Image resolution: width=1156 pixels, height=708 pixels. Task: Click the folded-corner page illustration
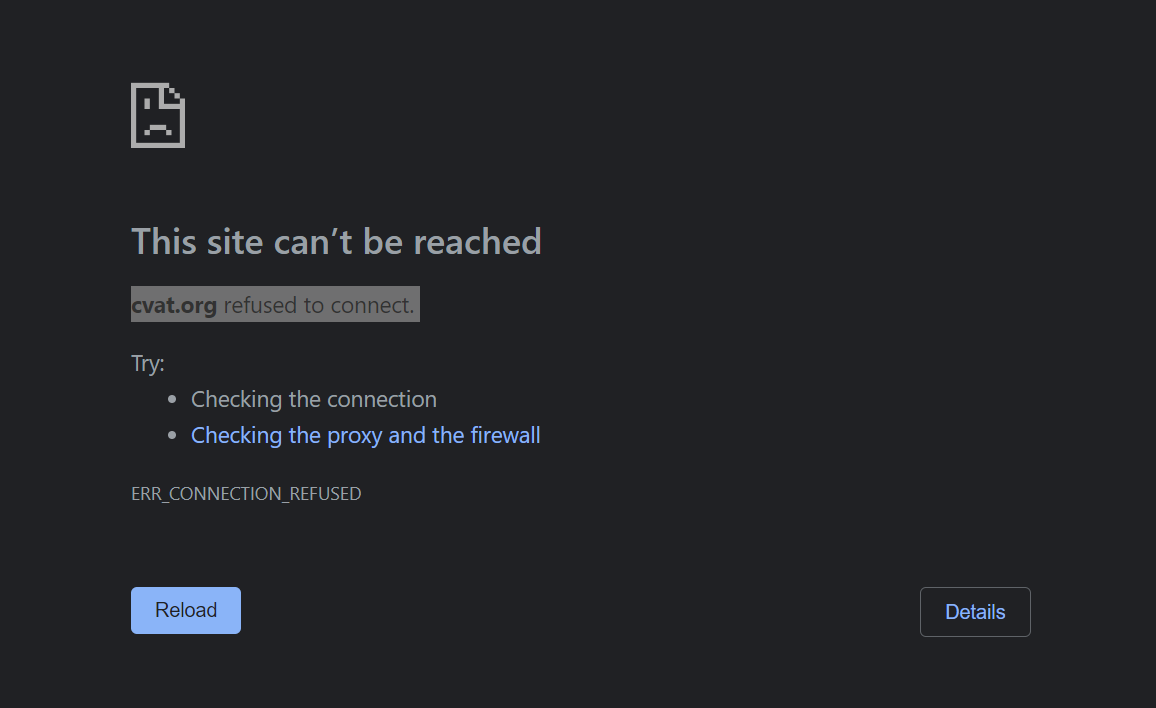[157, 114]
